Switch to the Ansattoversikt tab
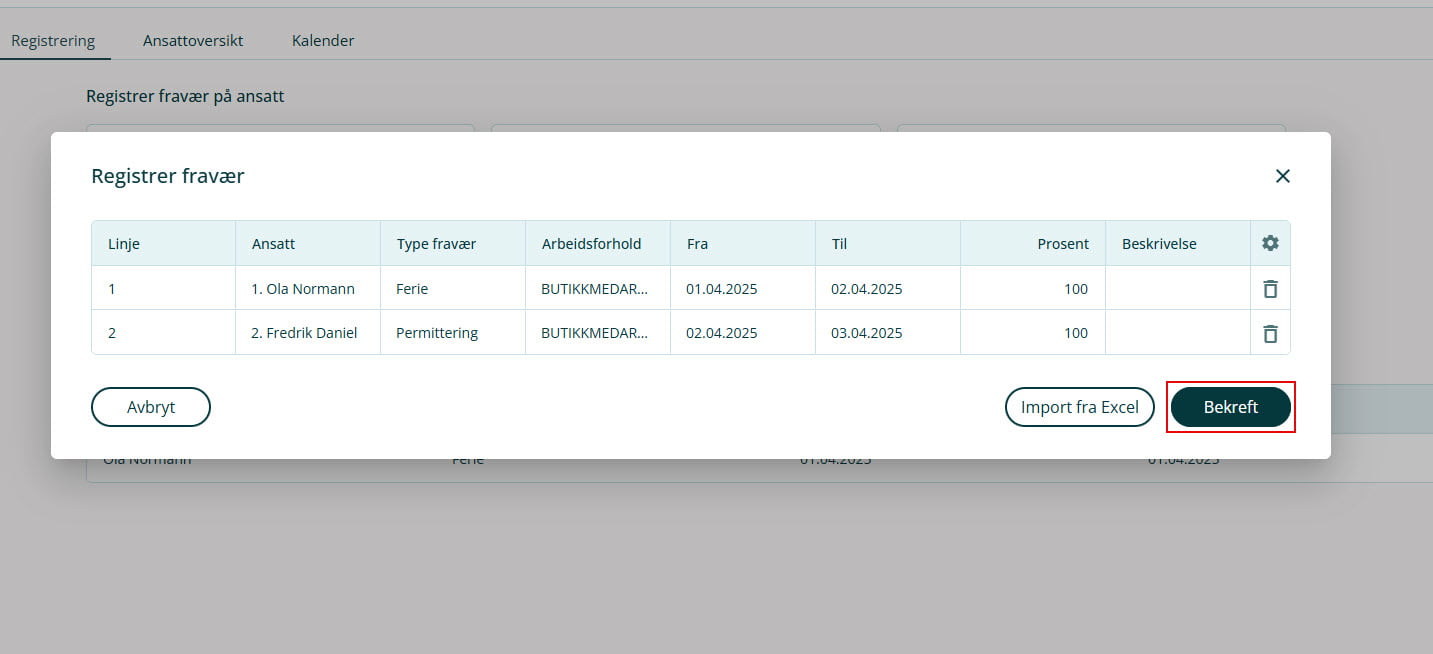Viewport: 1433px width, 654px height. click(x=193, y=41)
